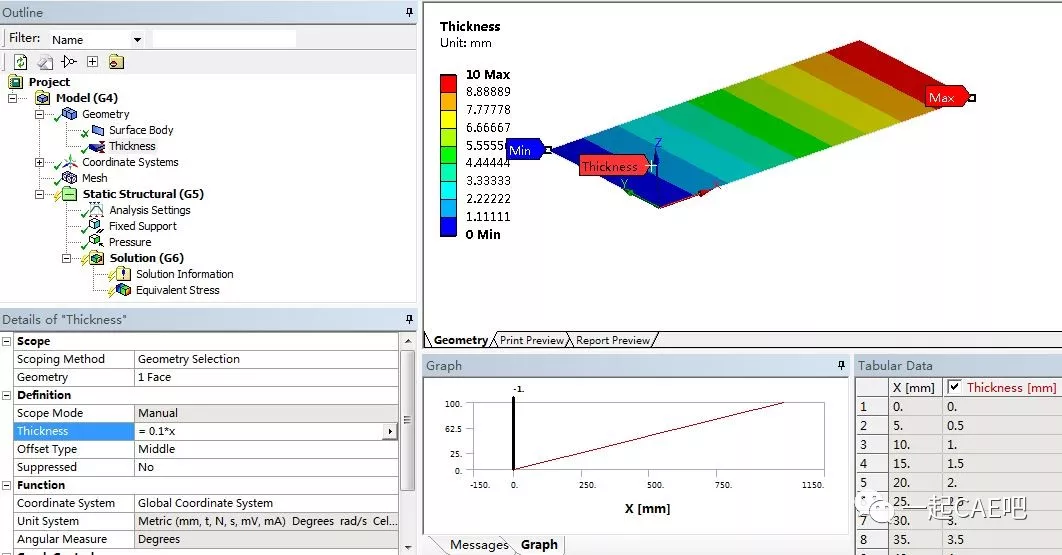The image size is (1062, 555).
Task: Select the Mesh tree node
Action: [94, 178]
